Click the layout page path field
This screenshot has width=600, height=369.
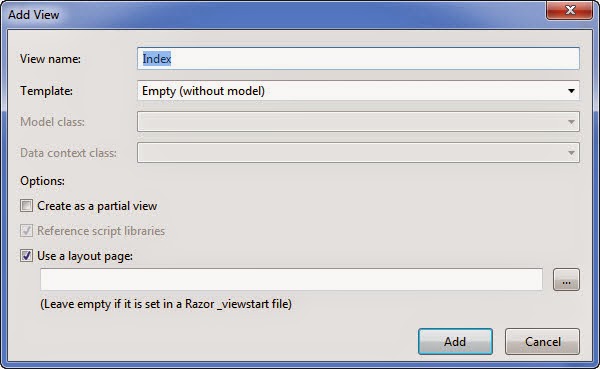(292, 279)
